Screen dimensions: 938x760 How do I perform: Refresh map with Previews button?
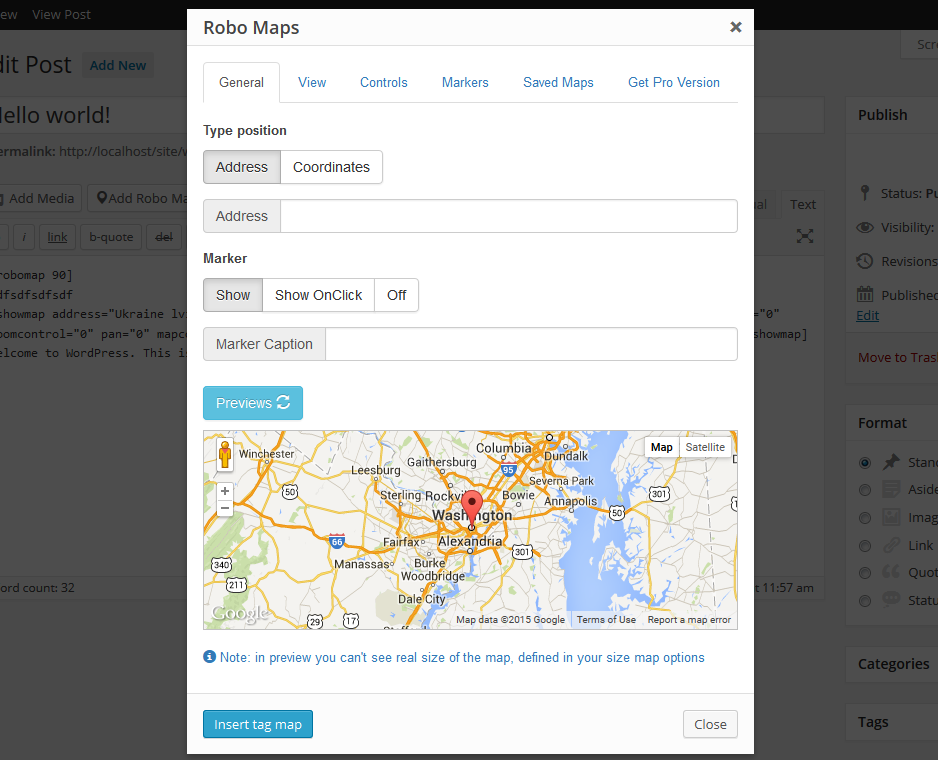click(253, 403)
